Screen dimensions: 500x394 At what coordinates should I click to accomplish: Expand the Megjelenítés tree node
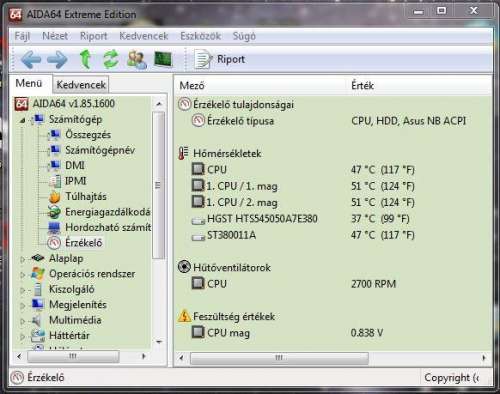coord(22,305)
